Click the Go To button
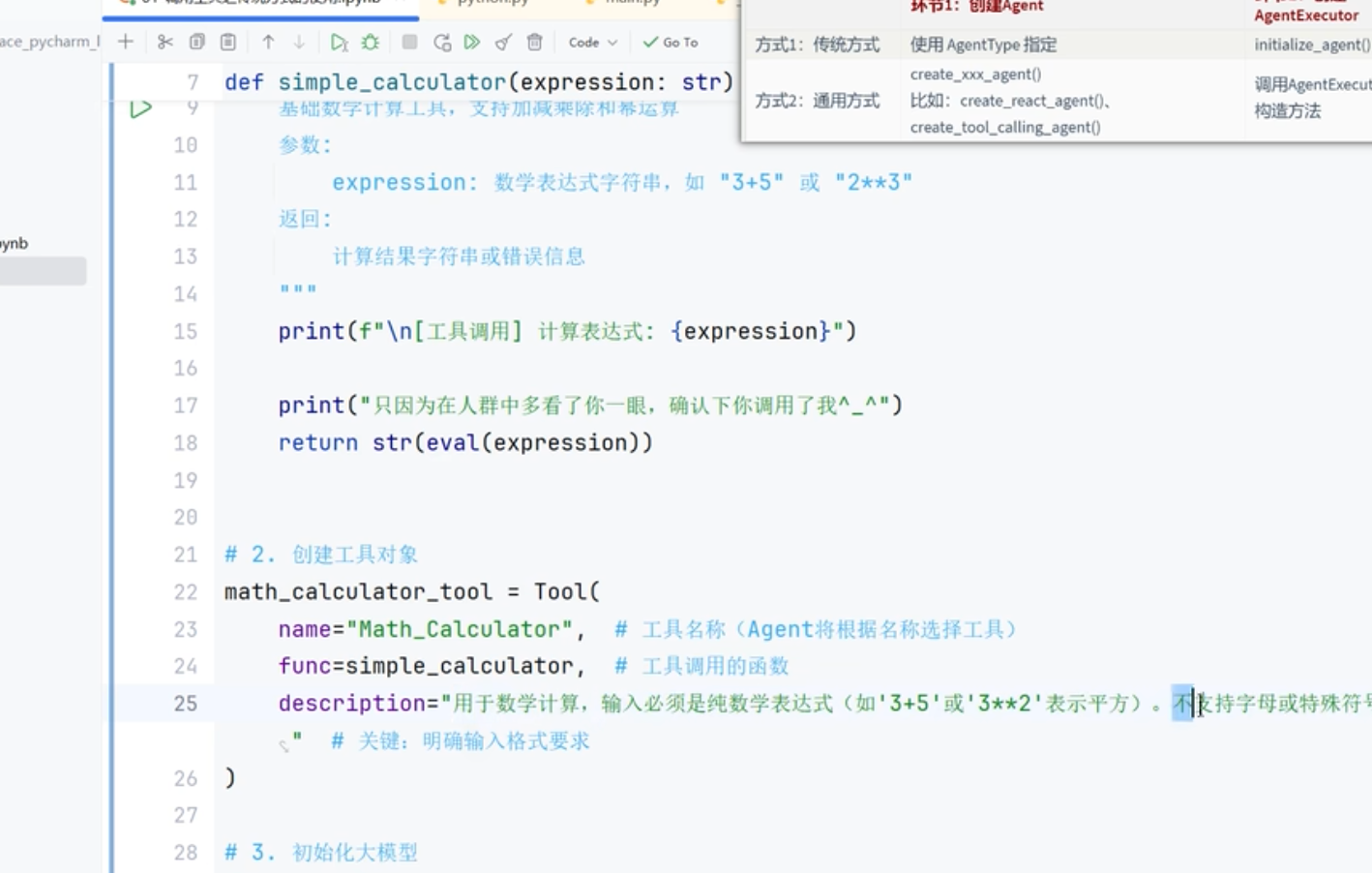Image resolution: width=1372 pixels, height=873 pixels. click(x=671, y=42)
